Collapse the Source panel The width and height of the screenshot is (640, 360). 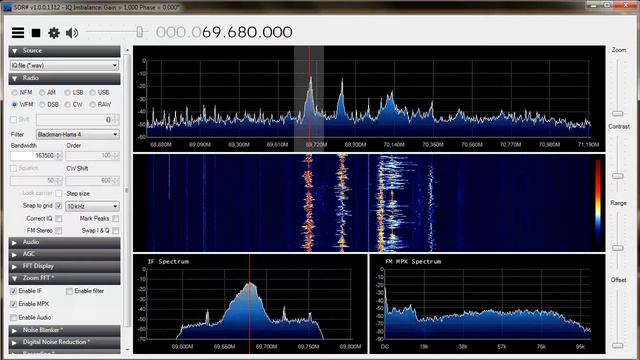(64, 51)
